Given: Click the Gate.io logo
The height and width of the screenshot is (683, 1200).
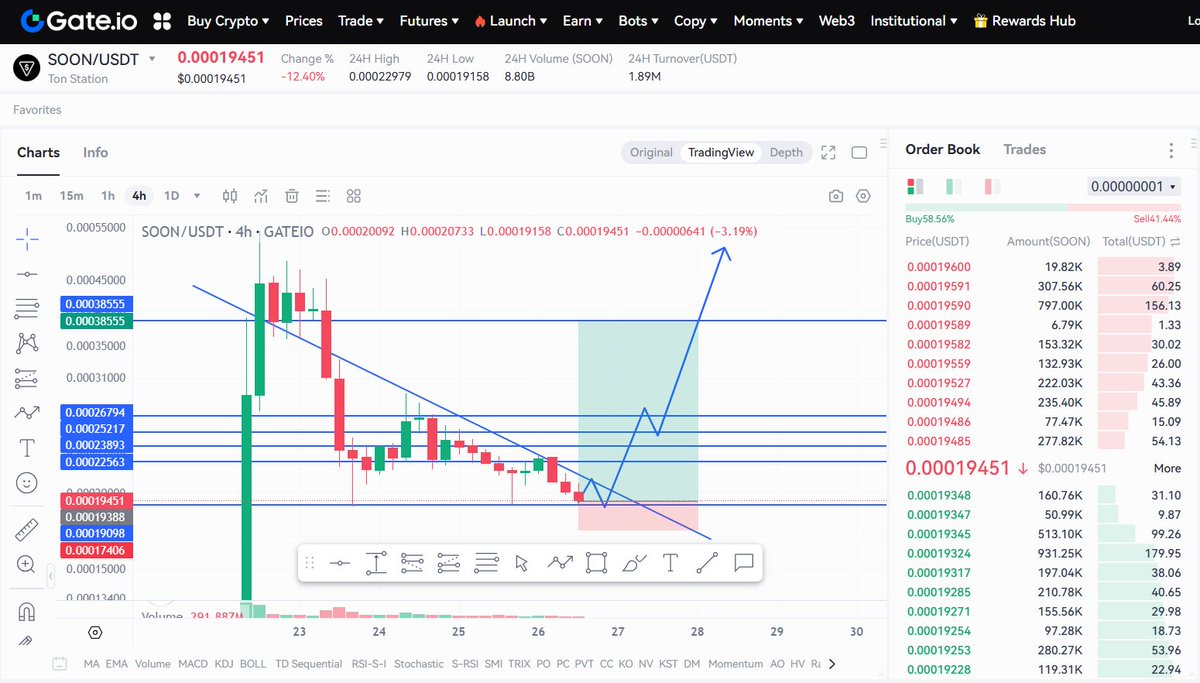Looking at the screenshot, I should point(80,20).
